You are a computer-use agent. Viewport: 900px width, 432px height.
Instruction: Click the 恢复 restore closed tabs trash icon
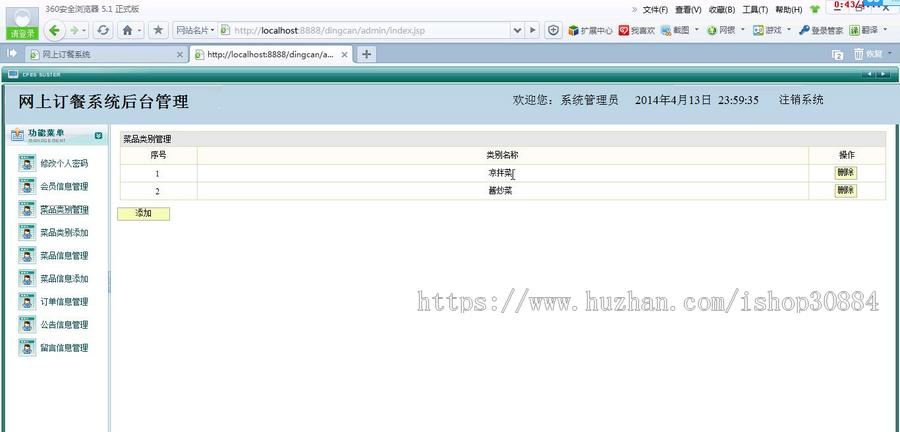click(x=868, y=54)
